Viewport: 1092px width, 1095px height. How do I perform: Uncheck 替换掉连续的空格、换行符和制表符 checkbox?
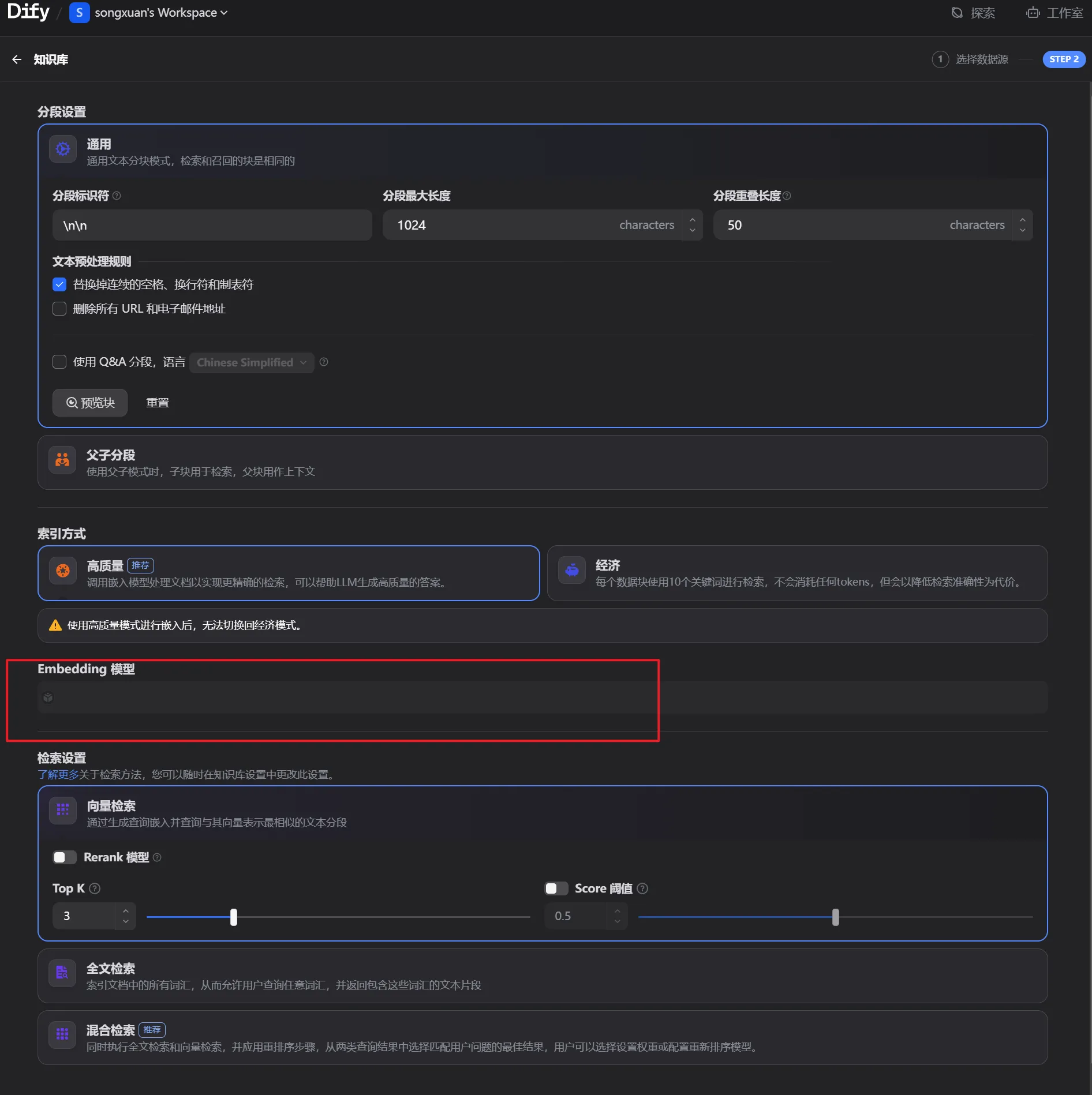[x=59, y=284]
